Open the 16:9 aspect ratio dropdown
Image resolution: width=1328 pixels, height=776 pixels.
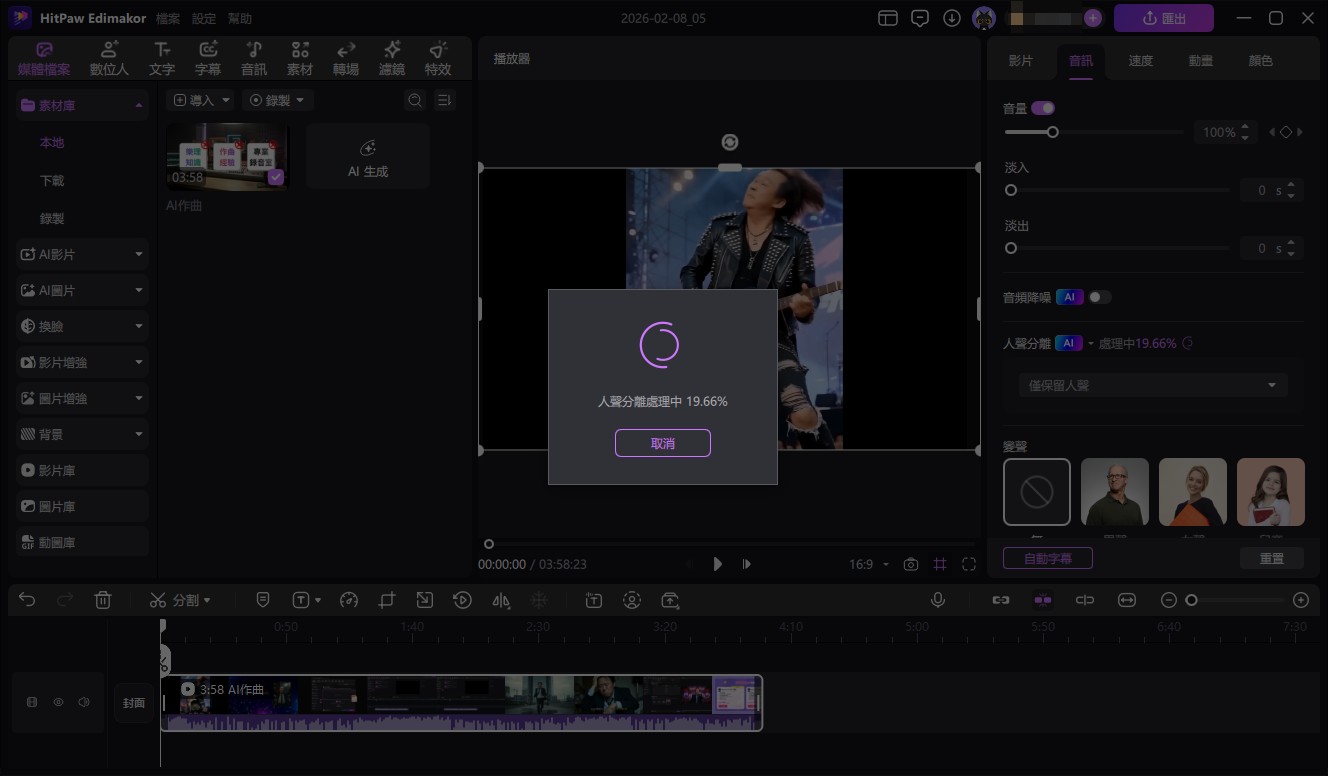pyautogui.click(x=868, y=564)
